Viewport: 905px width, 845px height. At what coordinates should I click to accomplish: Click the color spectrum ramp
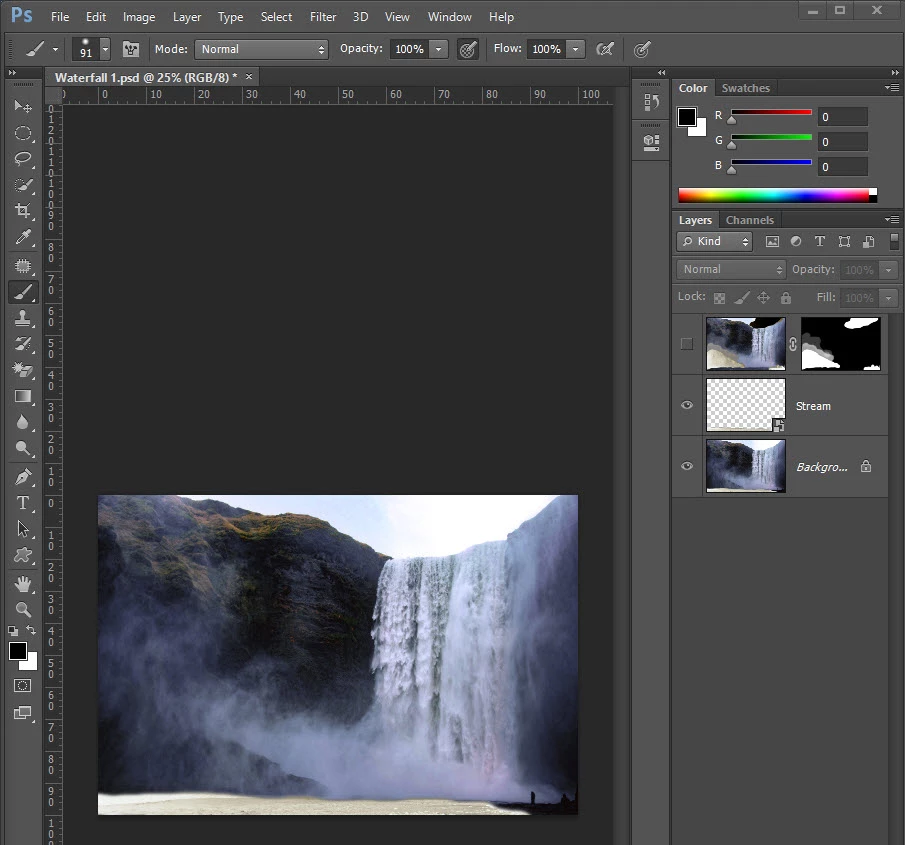(773, 196)
